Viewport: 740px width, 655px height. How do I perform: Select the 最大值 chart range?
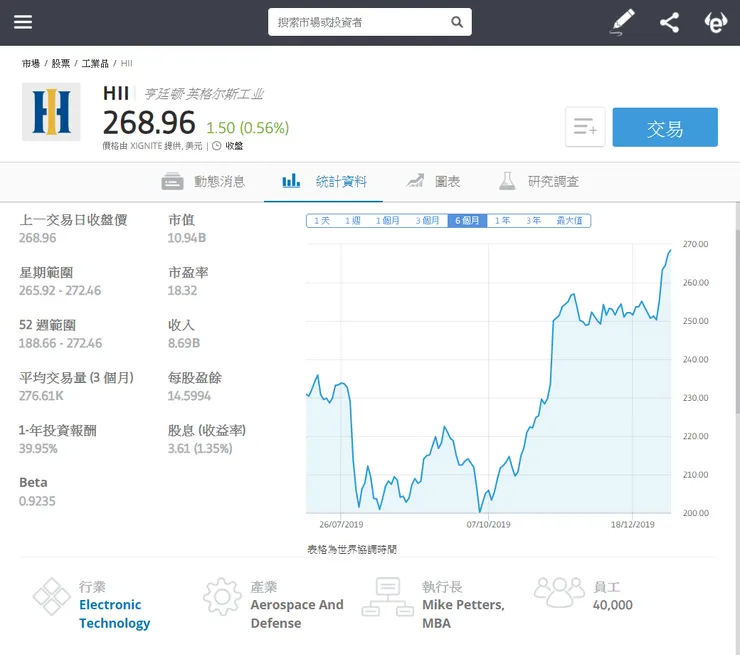point(569,220)
